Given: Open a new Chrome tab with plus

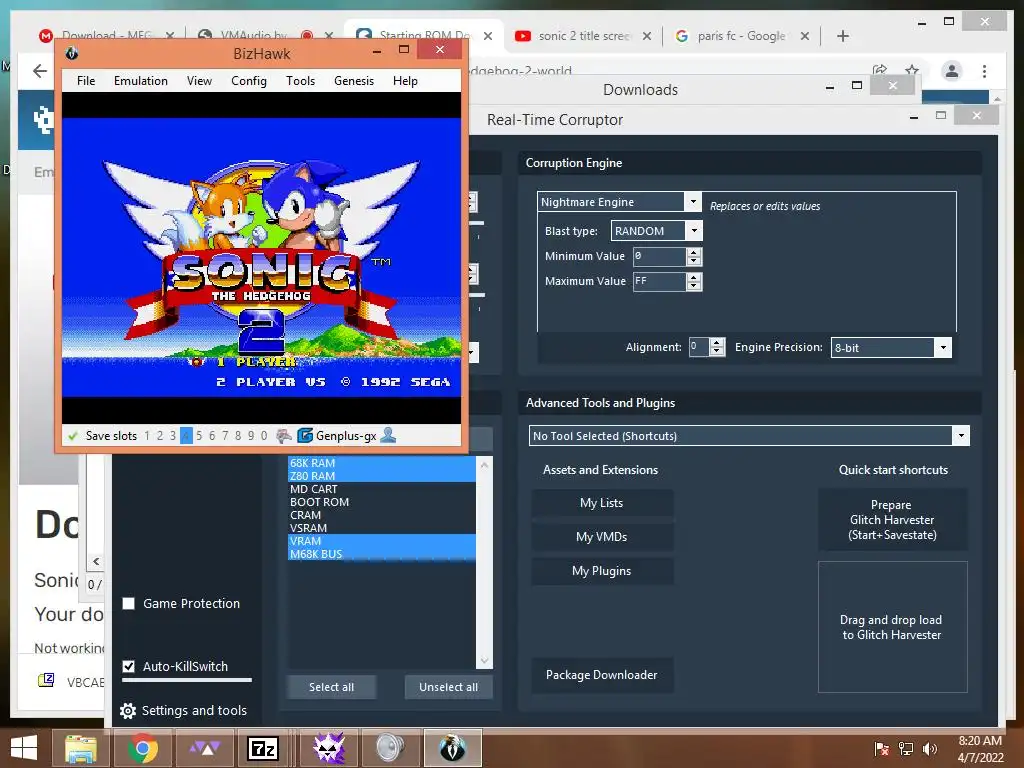Looking at the screenshot, I should [842, 36].
